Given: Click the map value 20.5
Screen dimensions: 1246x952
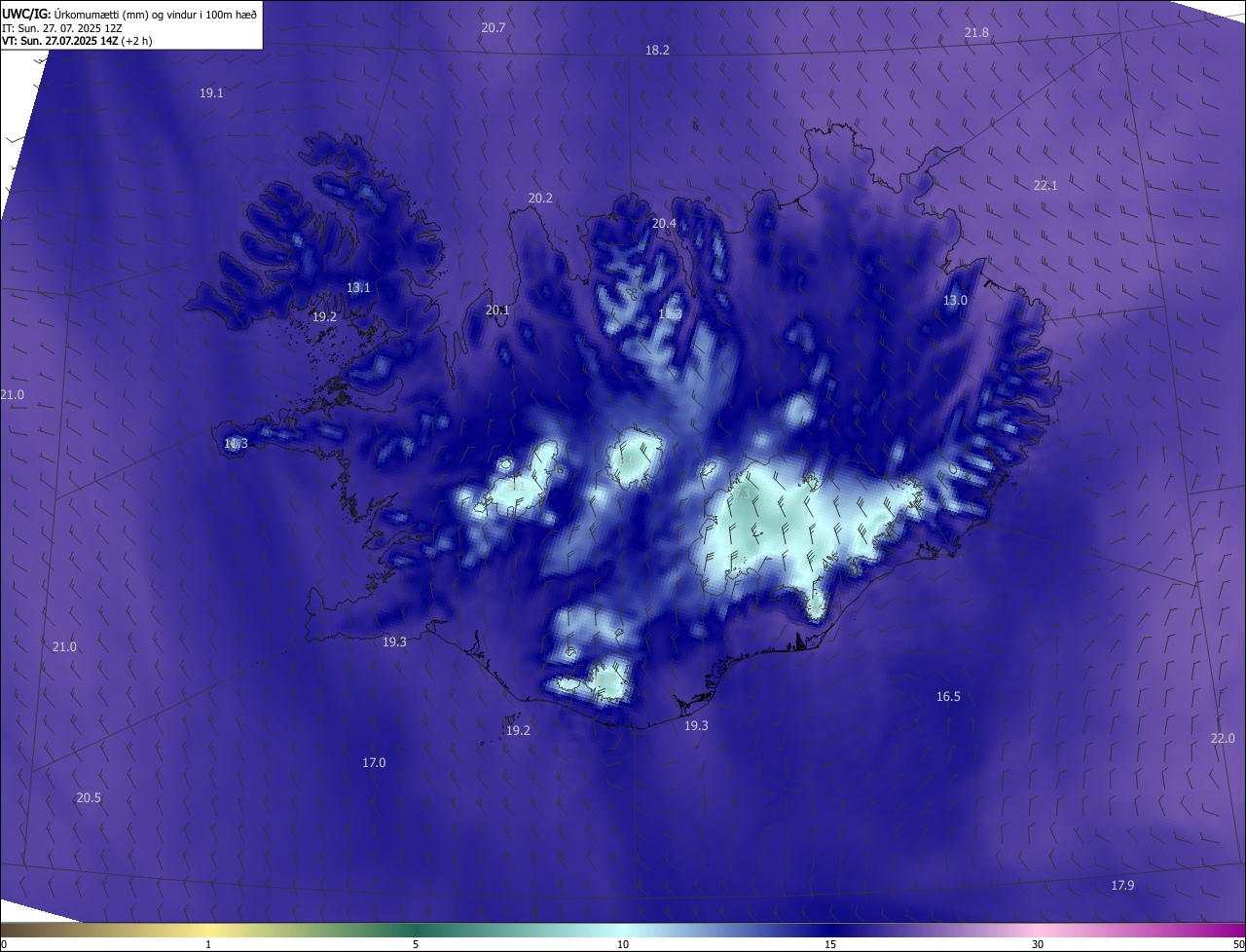Looking at the screenshot, I should click(x=89, y=798).
